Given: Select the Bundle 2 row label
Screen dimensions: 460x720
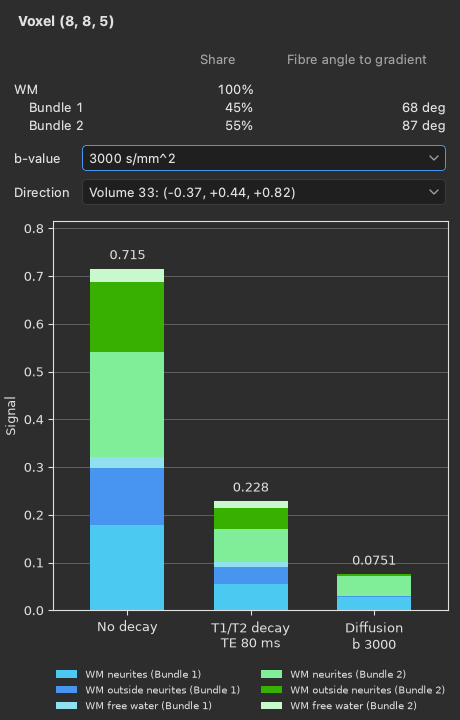Looking at the screenshot, I should (56, 125).
